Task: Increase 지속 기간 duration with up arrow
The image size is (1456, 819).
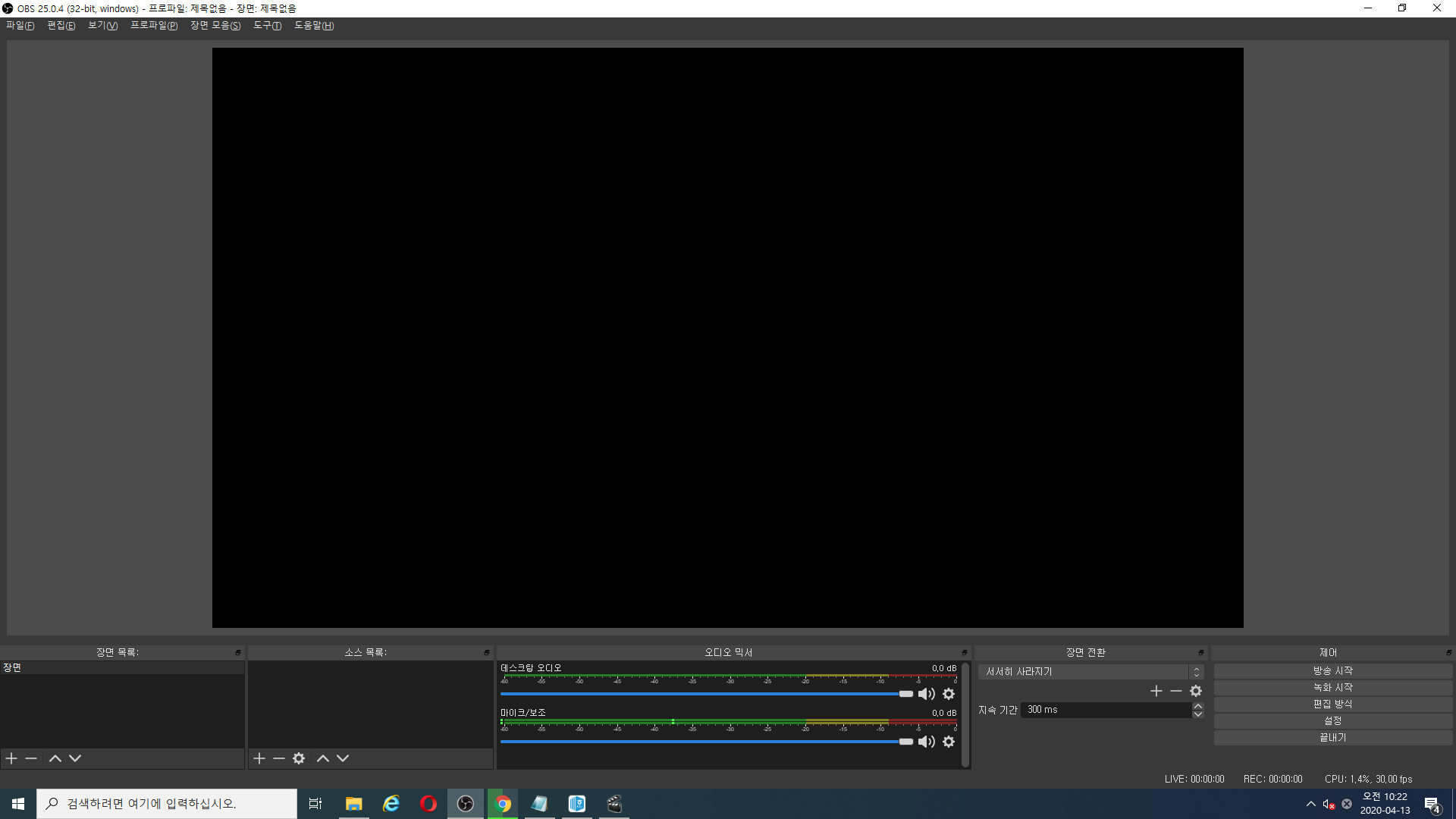Action: tap(1198, 706)
